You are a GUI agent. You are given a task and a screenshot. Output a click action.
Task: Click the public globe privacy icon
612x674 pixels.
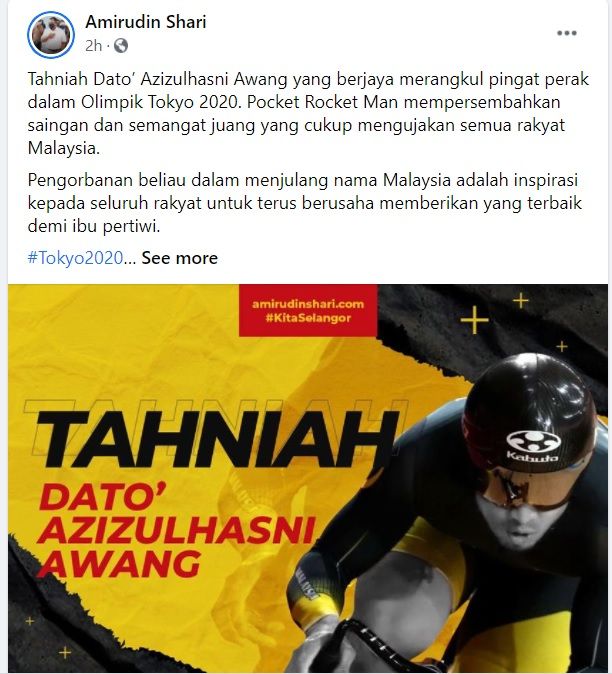point(121,46)
